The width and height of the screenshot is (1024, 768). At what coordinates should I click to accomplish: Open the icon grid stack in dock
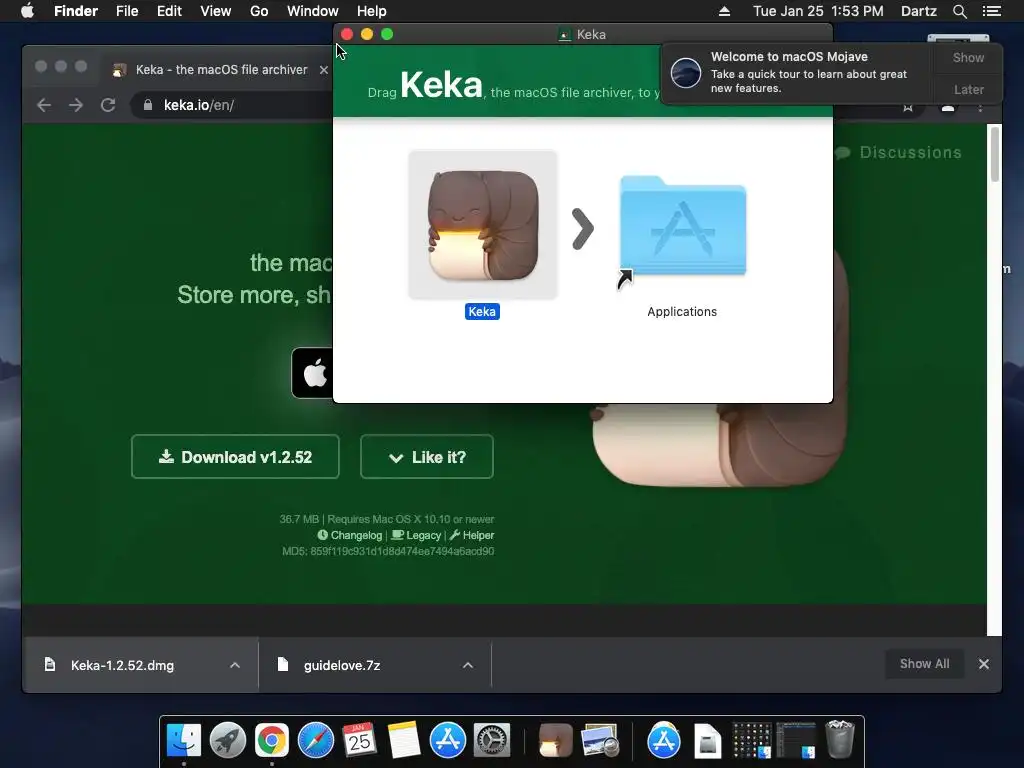point(752,740)
